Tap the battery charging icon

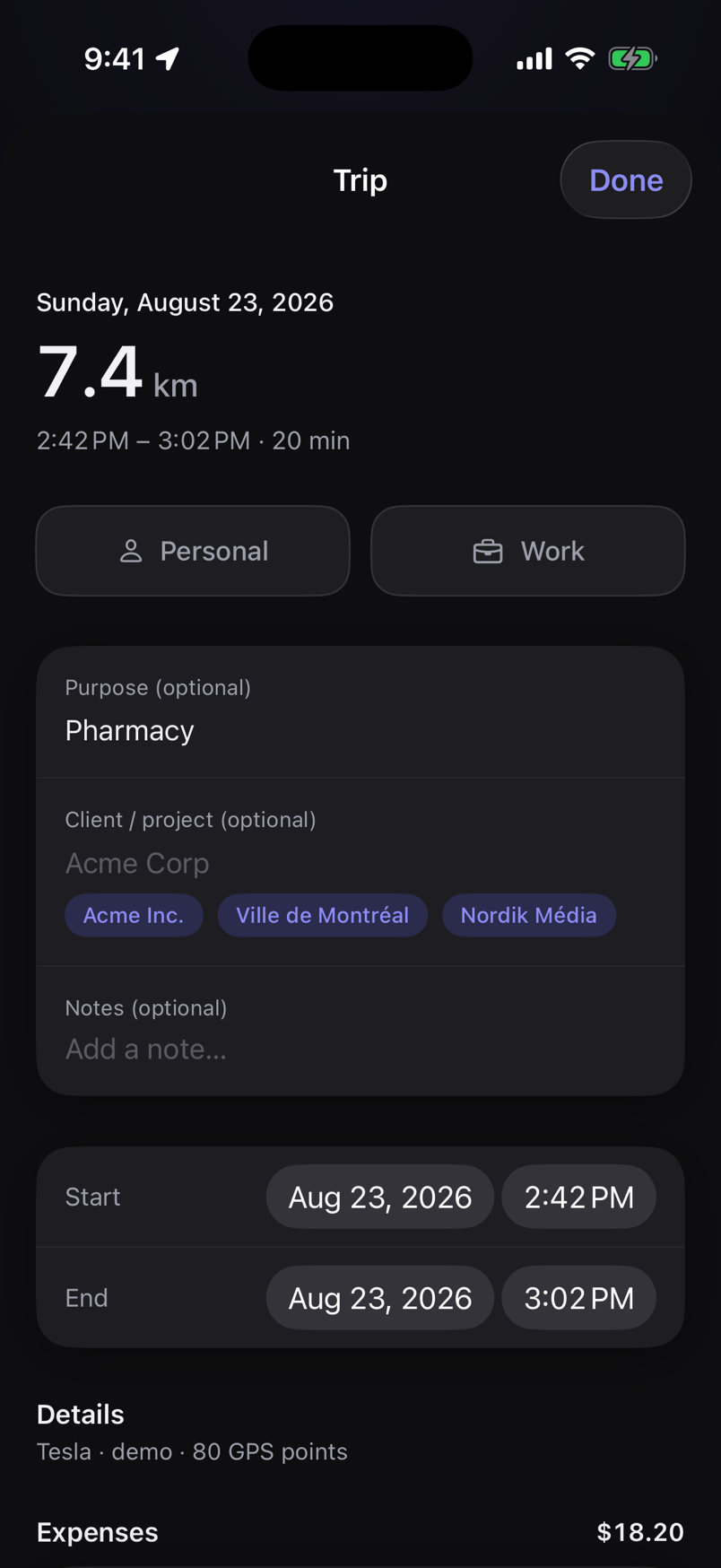632,59
